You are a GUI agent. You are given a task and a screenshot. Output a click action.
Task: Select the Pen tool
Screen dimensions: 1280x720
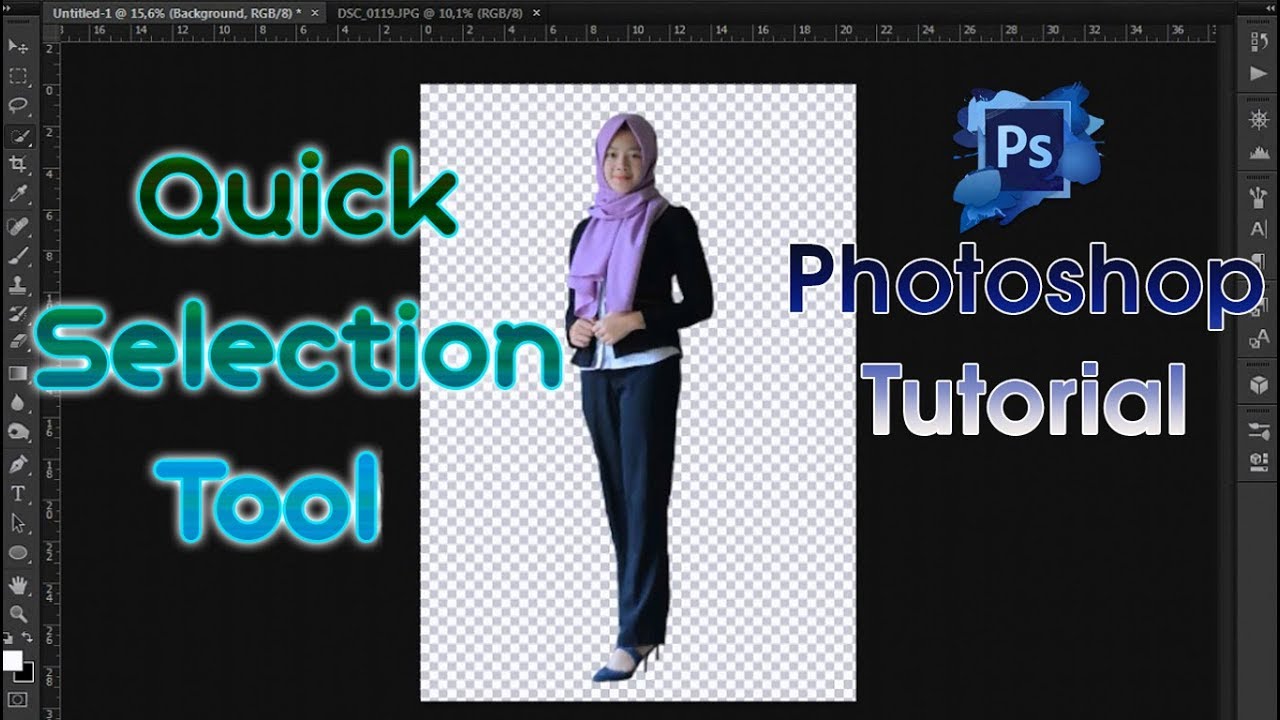(x=18, y=464)
